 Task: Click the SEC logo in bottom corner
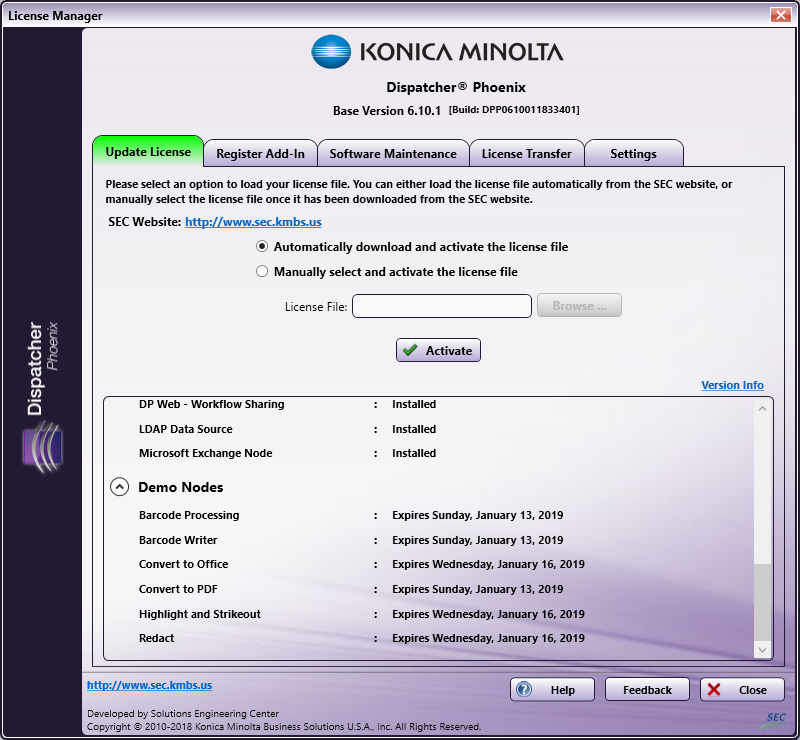pyautogui.click(x=775, y=719)
